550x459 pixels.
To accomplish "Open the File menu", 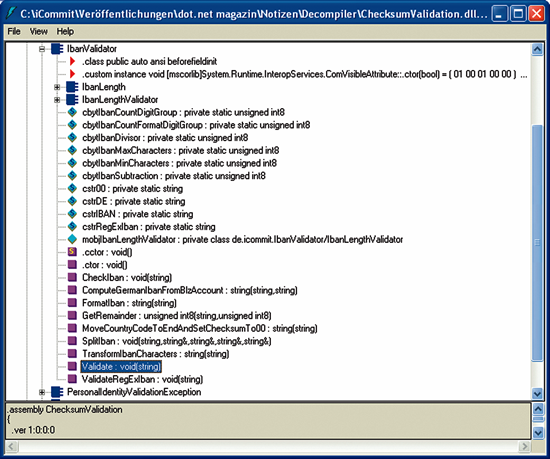I will tap(14, 32).
